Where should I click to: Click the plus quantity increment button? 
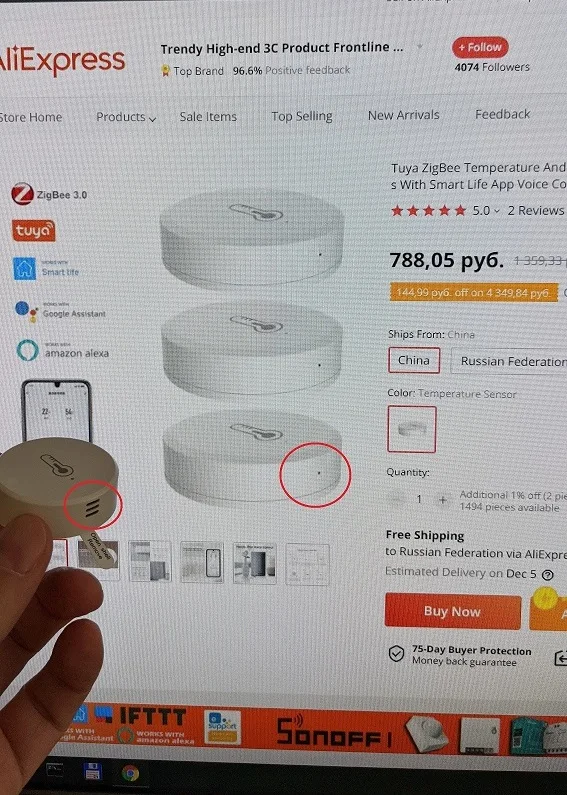pos(443,499)
